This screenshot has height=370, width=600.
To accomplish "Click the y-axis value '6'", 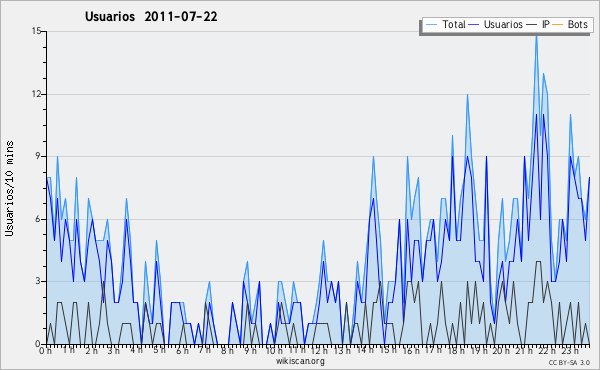I will coord(38,219).
